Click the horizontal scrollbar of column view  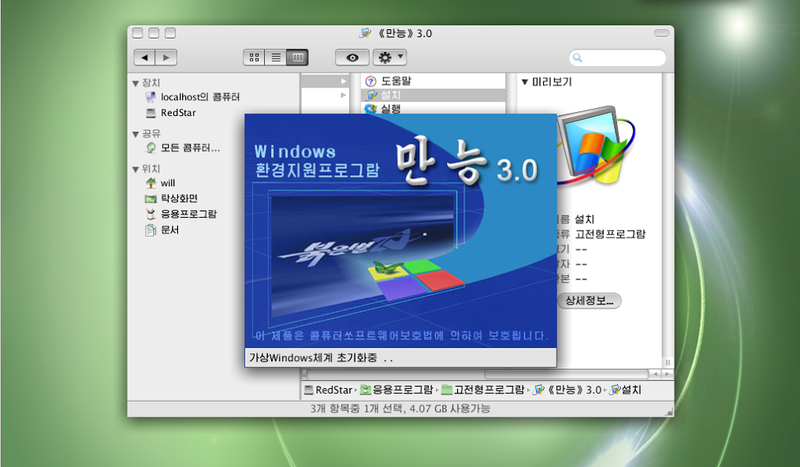(x=566, y=374)
